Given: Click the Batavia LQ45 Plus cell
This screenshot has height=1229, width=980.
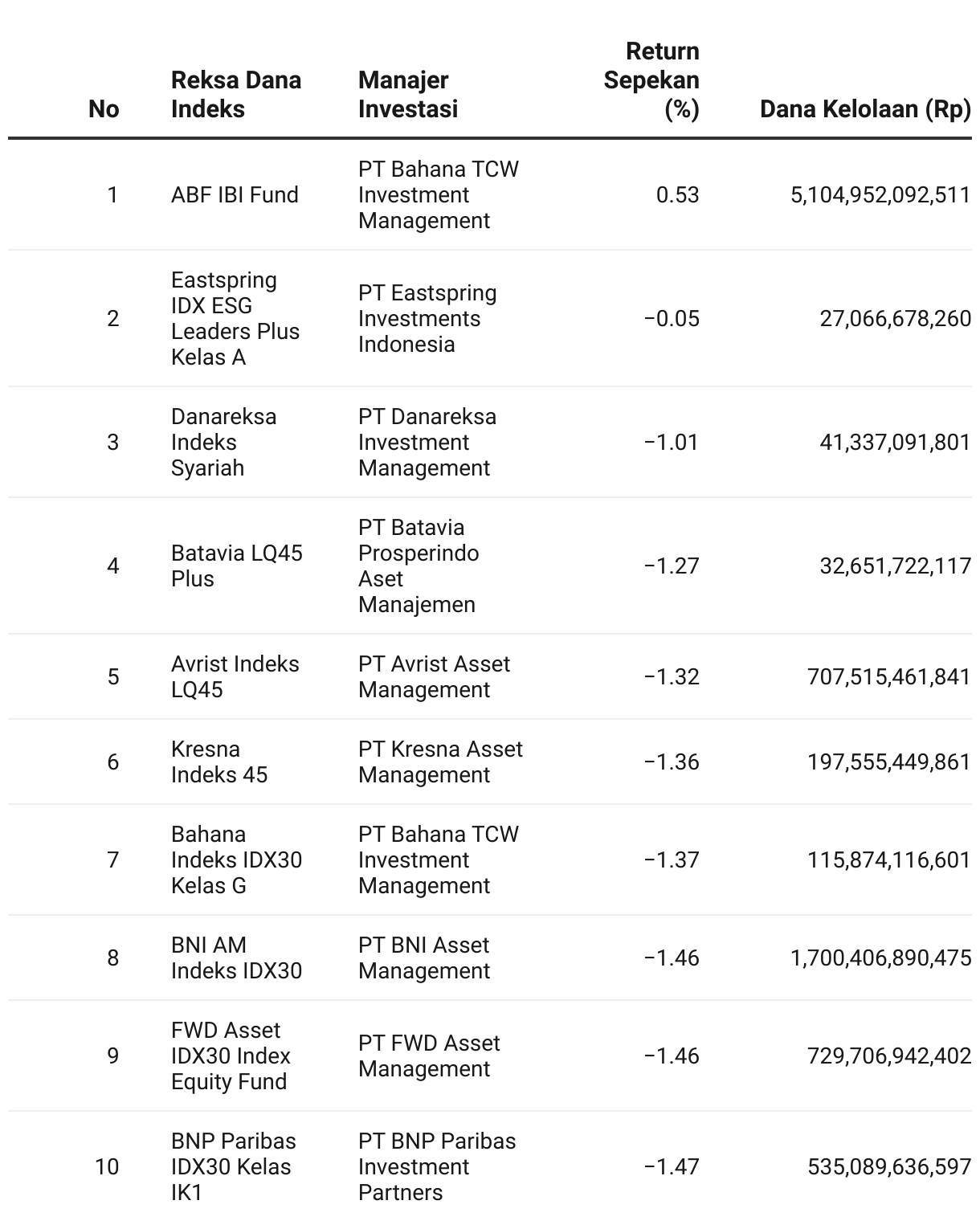Looking at the screenshot, I should tap(237, 566).
